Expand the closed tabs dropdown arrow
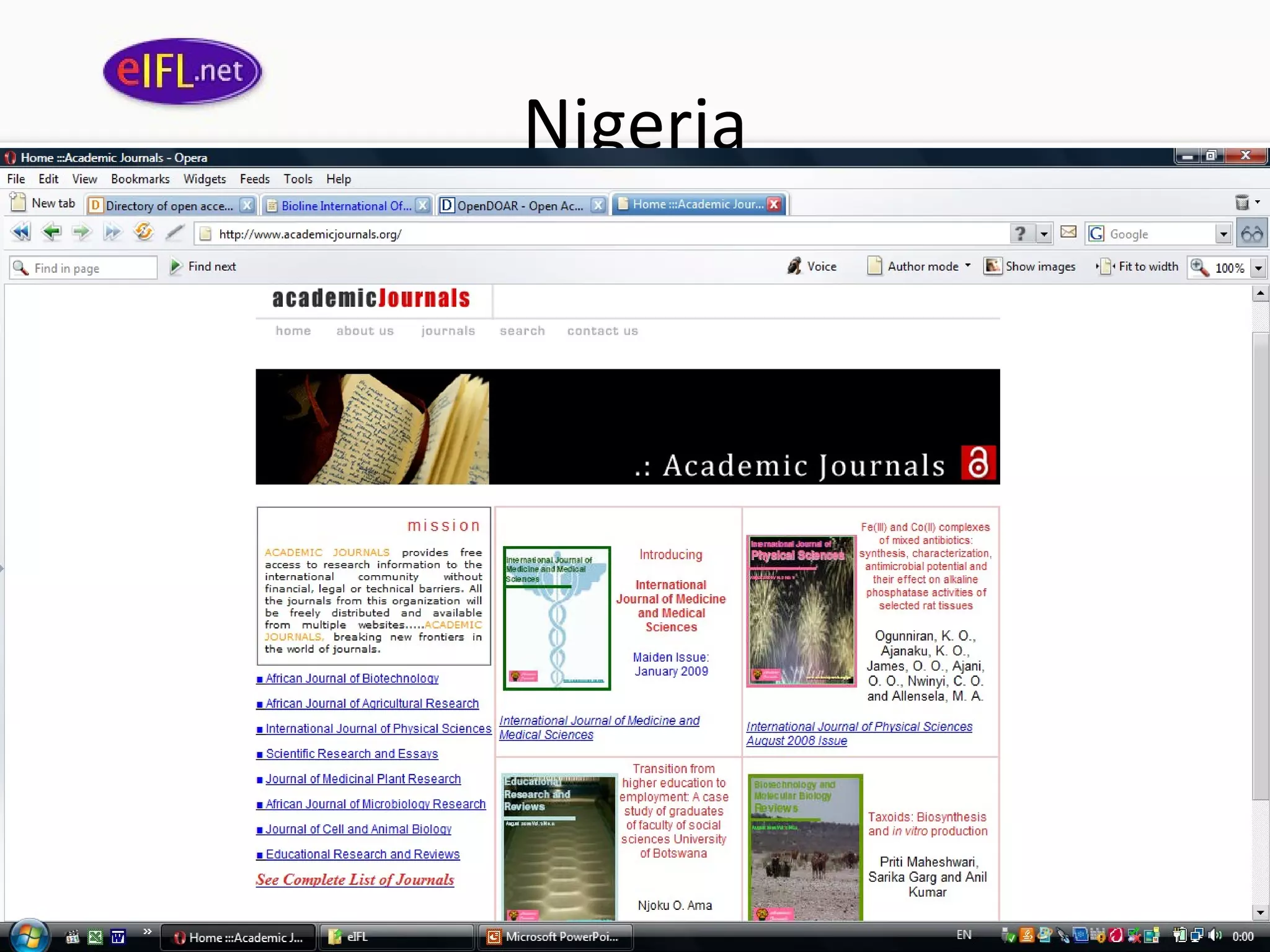 (1258, 202)
